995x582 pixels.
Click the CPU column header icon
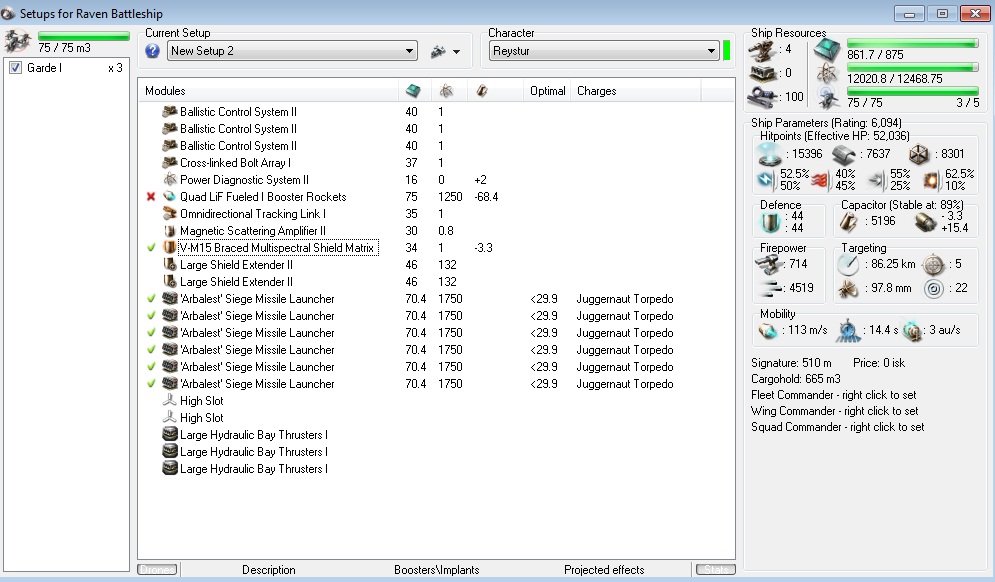pos(413,91)
